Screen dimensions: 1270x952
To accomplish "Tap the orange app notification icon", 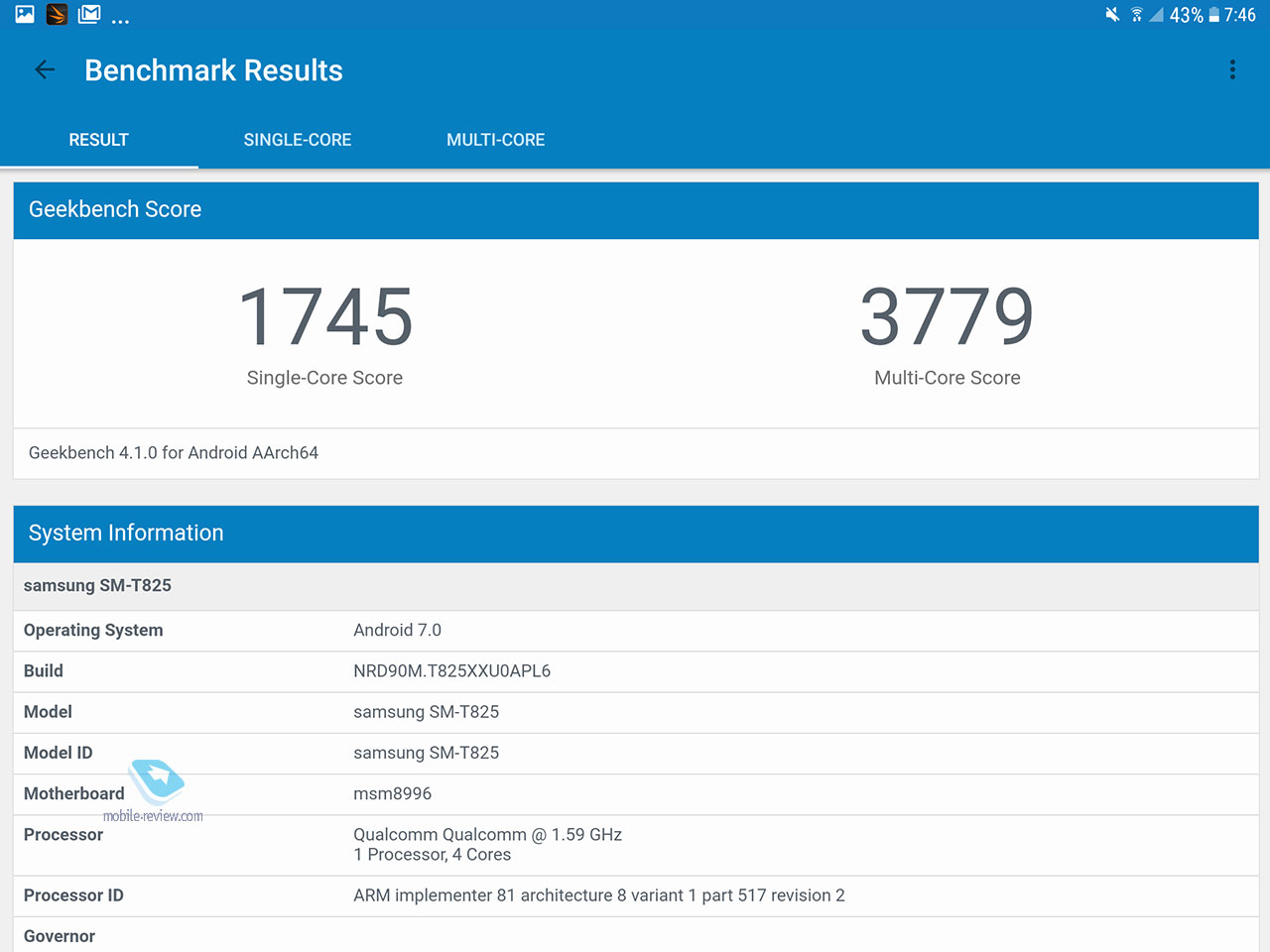I will pyautogui.click(x=57, y=15).
